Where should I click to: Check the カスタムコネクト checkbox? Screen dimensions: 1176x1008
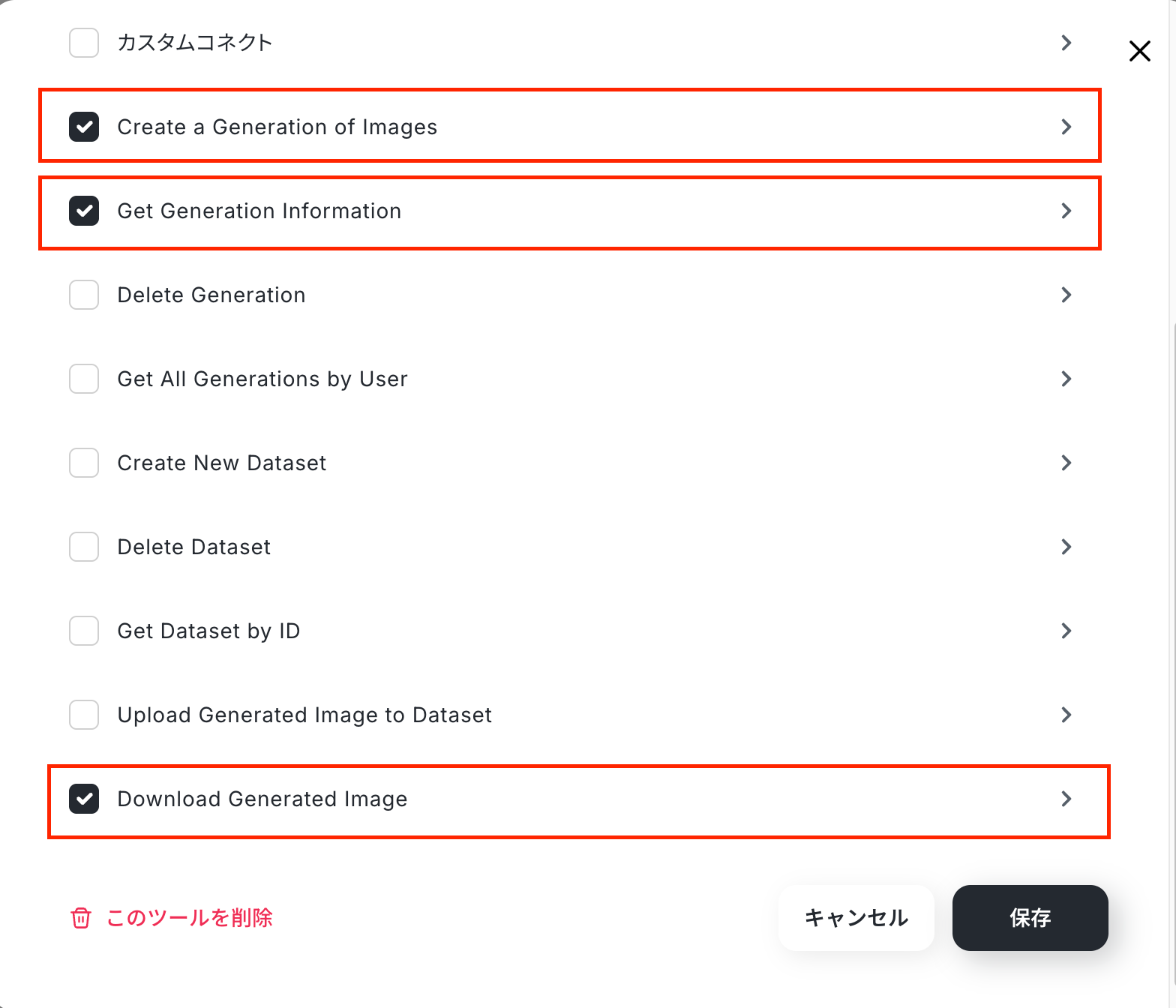click(x=84, y=43)
